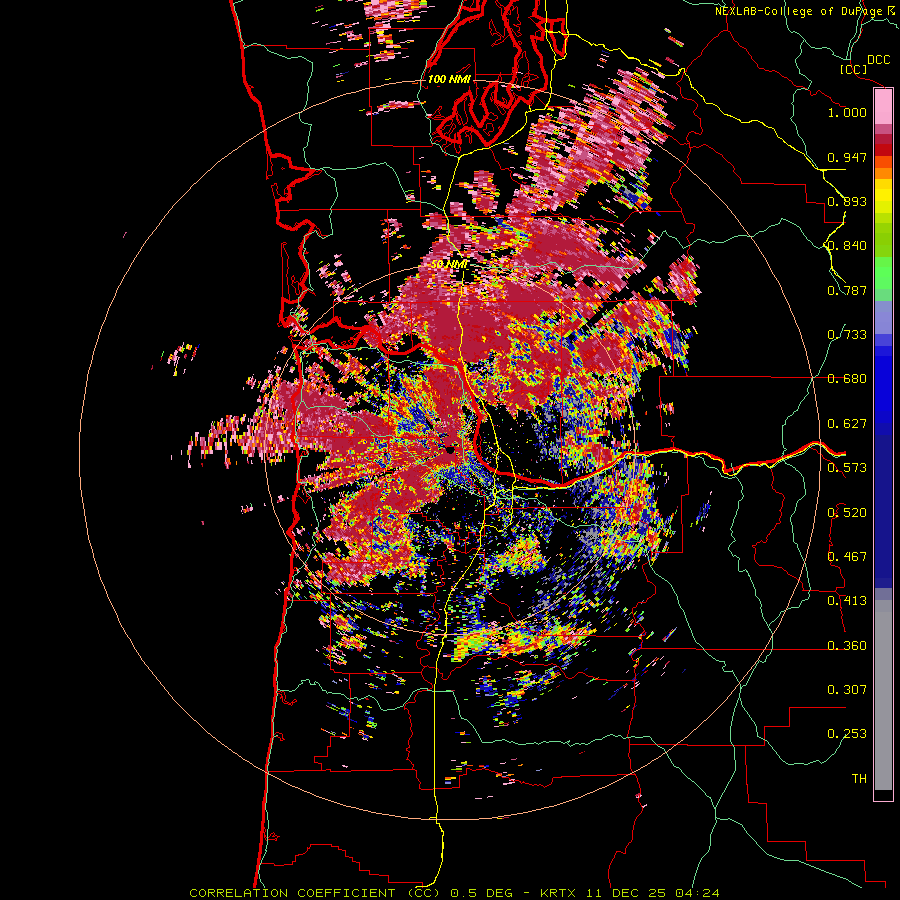Viewport: 900px width, 900px height.
Task: Click the 100 NMI range ring label
Action: [449, 79]
